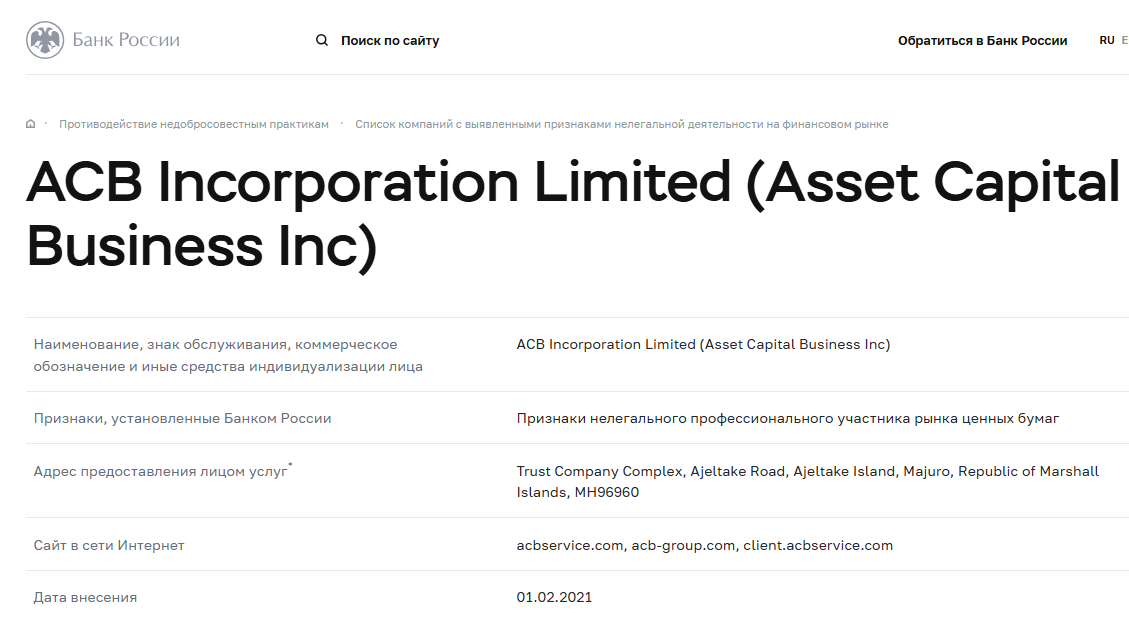This screenshot has width=1129, height=618.
Task: Open the 'Поиск по сайту' search field
Action: coord(390,41)
